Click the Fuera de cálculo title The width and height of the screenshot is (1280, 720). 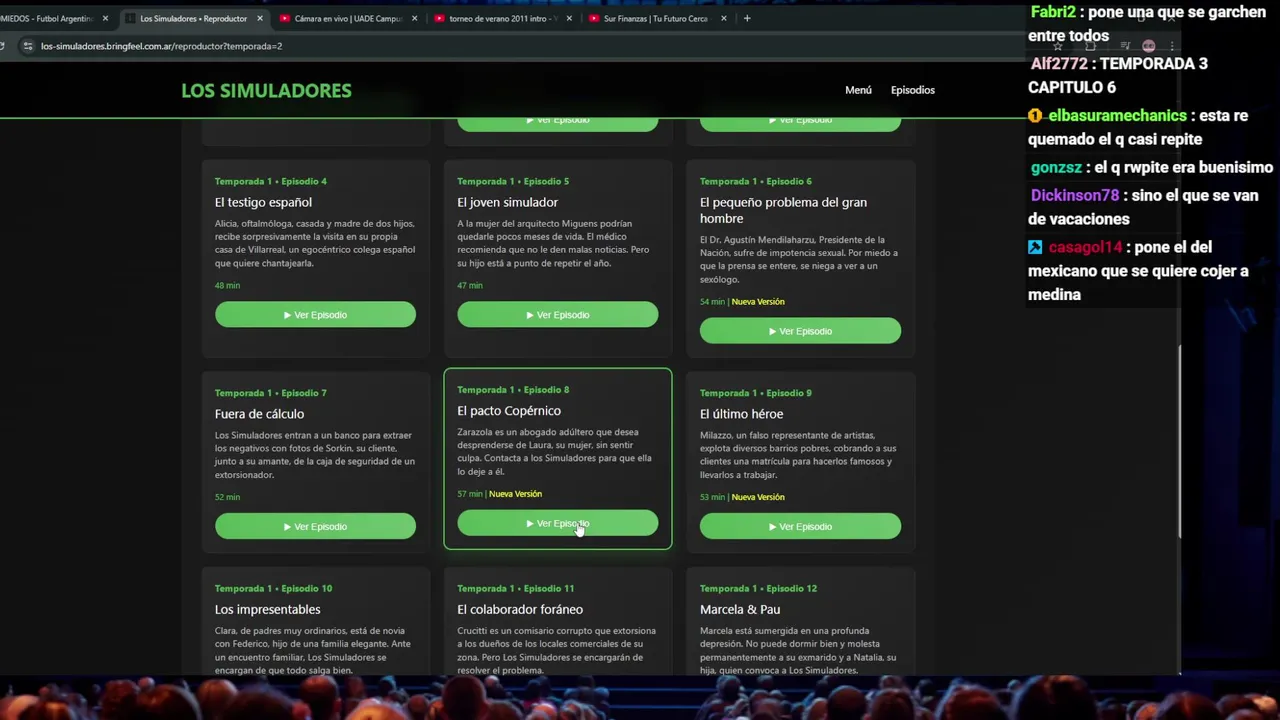(259, 414)
